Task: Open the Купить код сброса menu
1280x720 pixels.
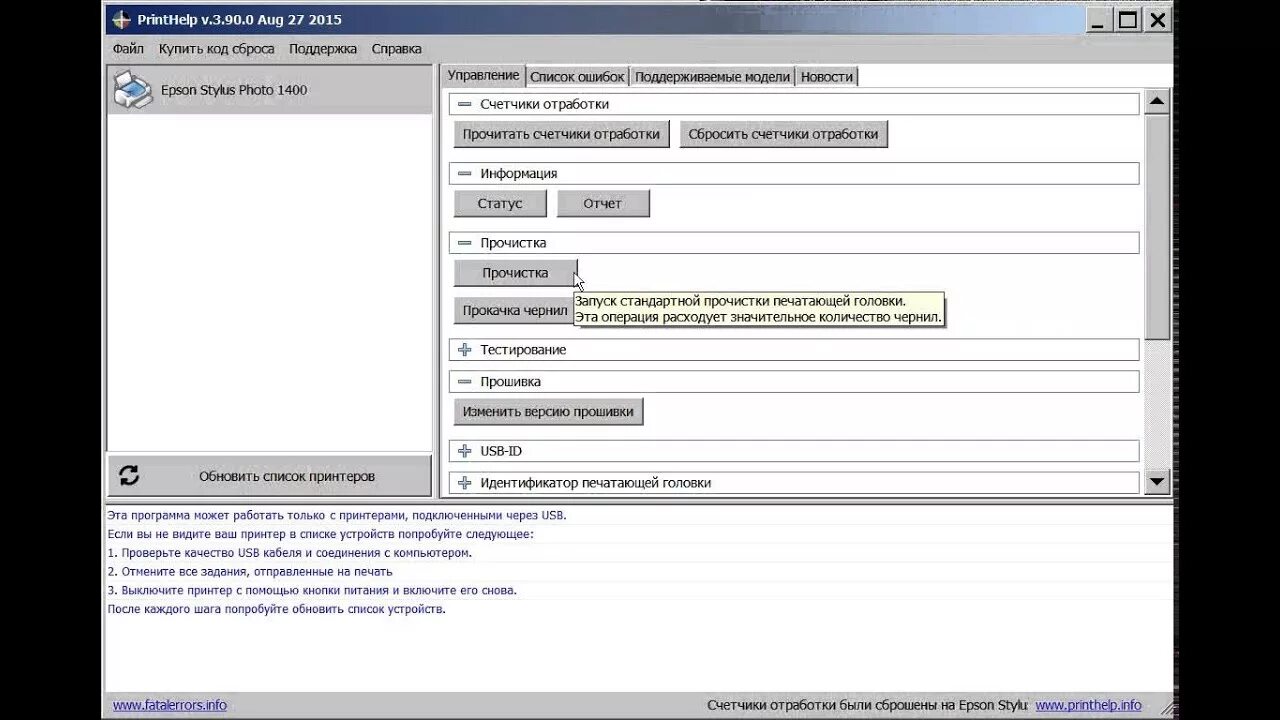Action: point(216,49)
